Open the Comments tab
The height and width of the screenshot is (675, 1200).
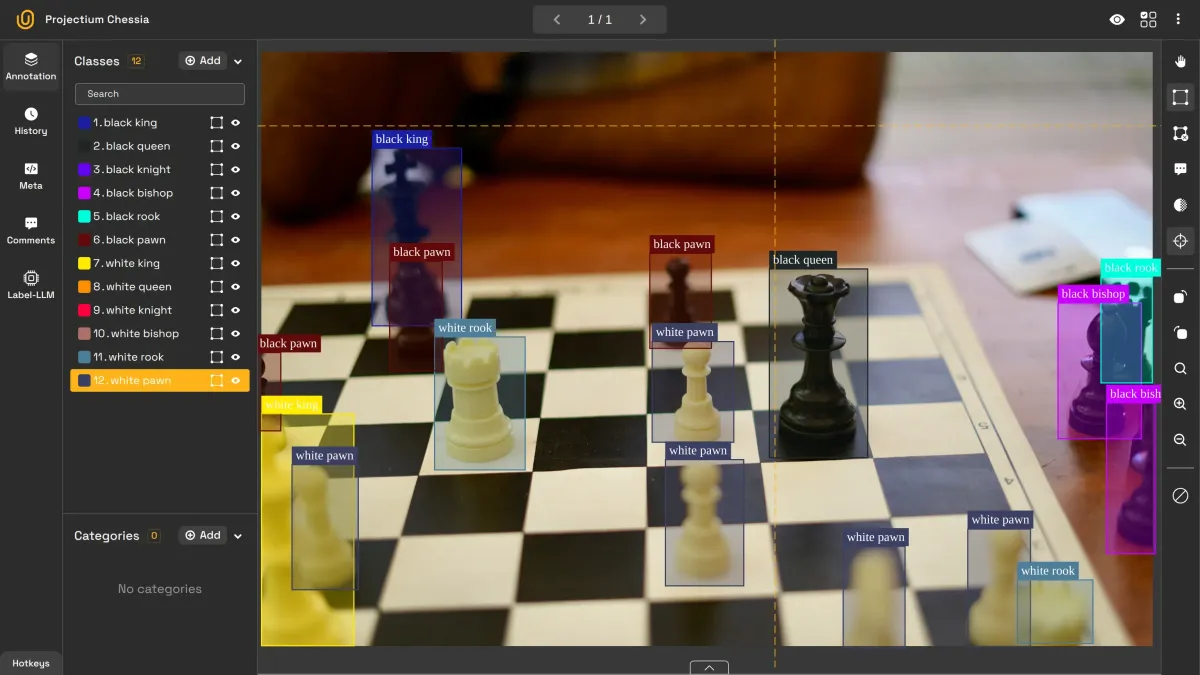(31, 231)
